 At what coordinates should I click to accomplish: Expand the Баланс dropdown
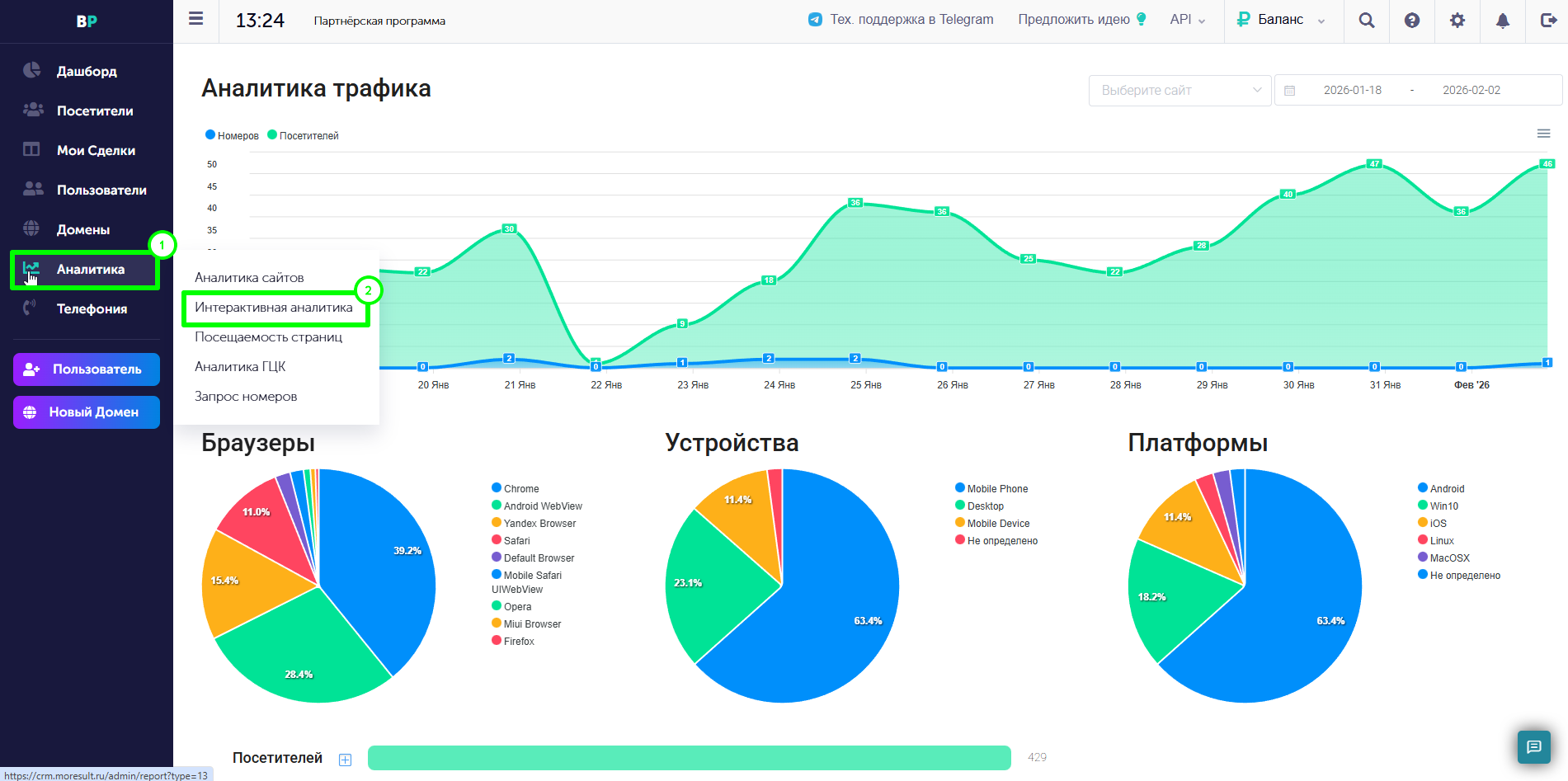tap(1282, 20)
